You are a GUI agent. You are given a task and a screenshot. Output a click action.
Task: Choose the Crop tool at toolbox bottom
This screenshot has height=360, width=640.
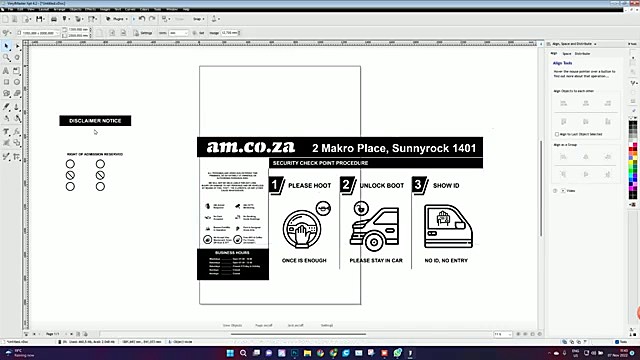tap(17, 156)
